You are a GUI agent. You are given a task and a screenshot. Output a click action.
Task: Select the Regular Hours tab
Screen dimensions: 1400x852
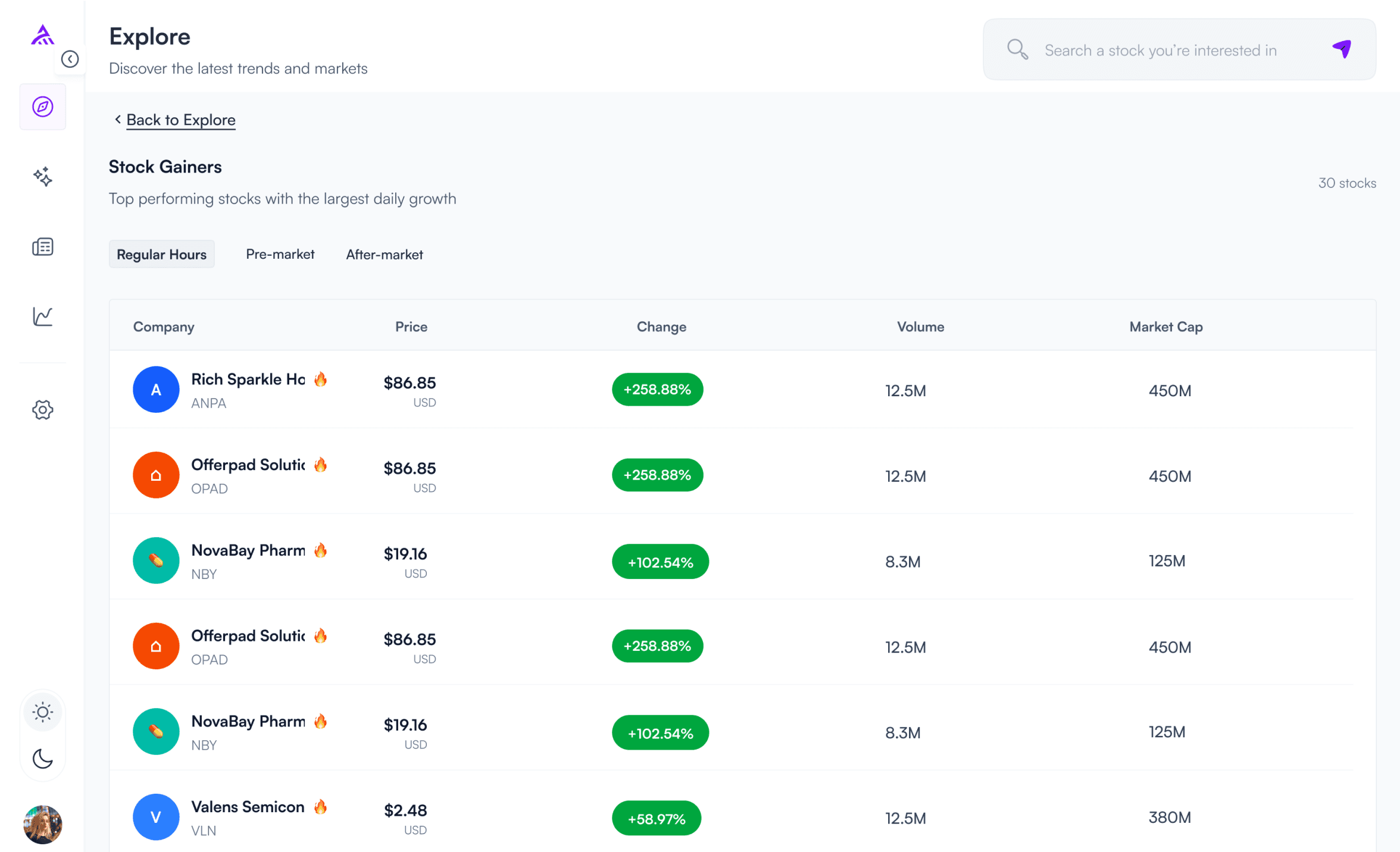[161, 255]
